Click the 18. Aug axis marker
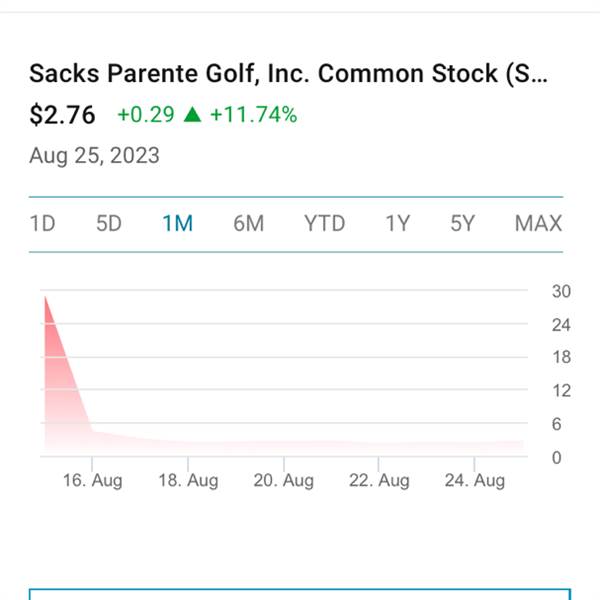The height and width of the screenshot is (600, 600). [188, 481]
